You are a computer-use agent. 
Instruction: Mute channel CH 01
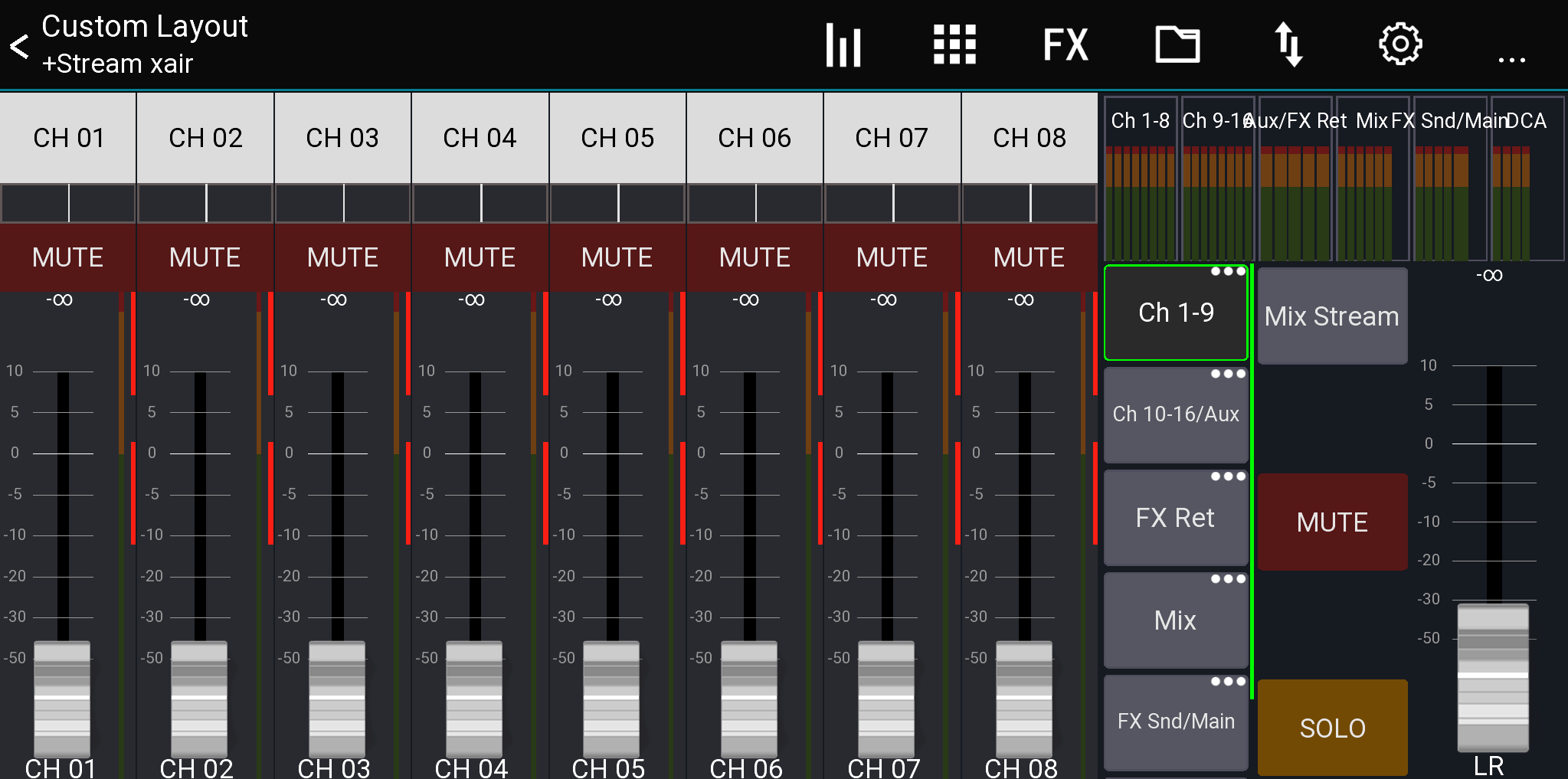(68, 257)
